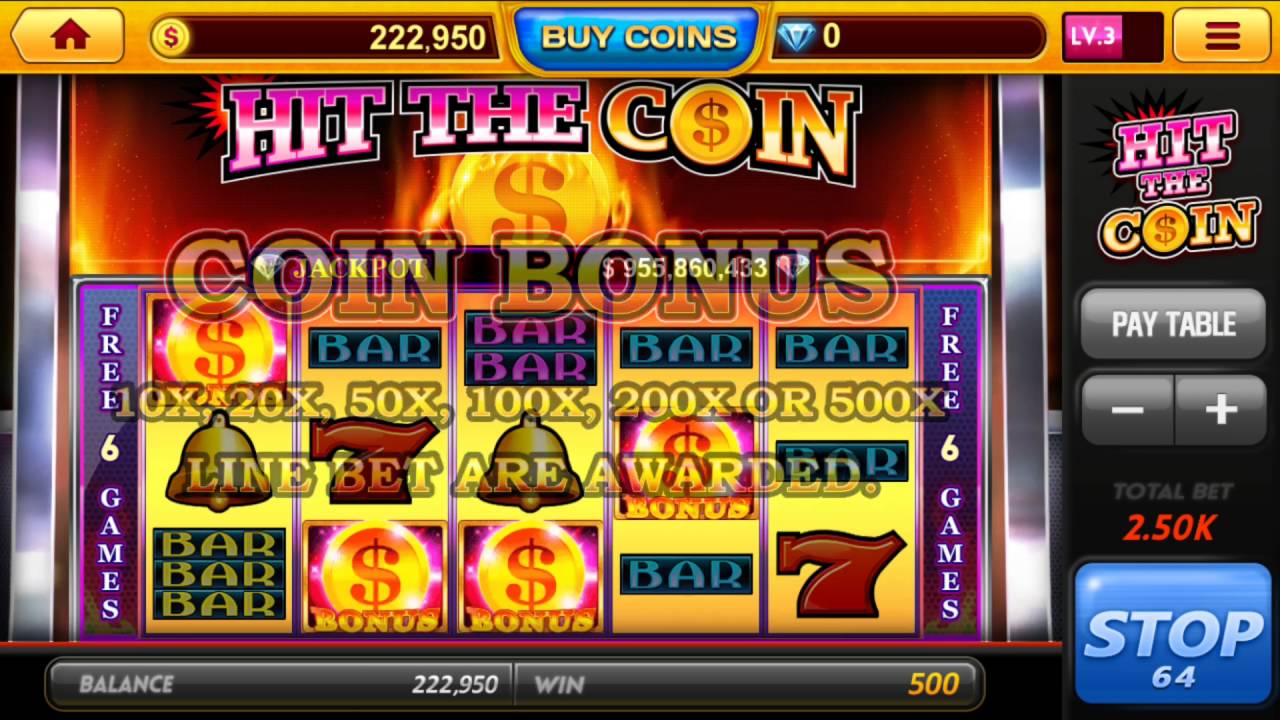Screen dimensions: 1280x720
Task: Tap the red 7 in the fifth reel
Action: pyautogui.click(x=842, y=572)
